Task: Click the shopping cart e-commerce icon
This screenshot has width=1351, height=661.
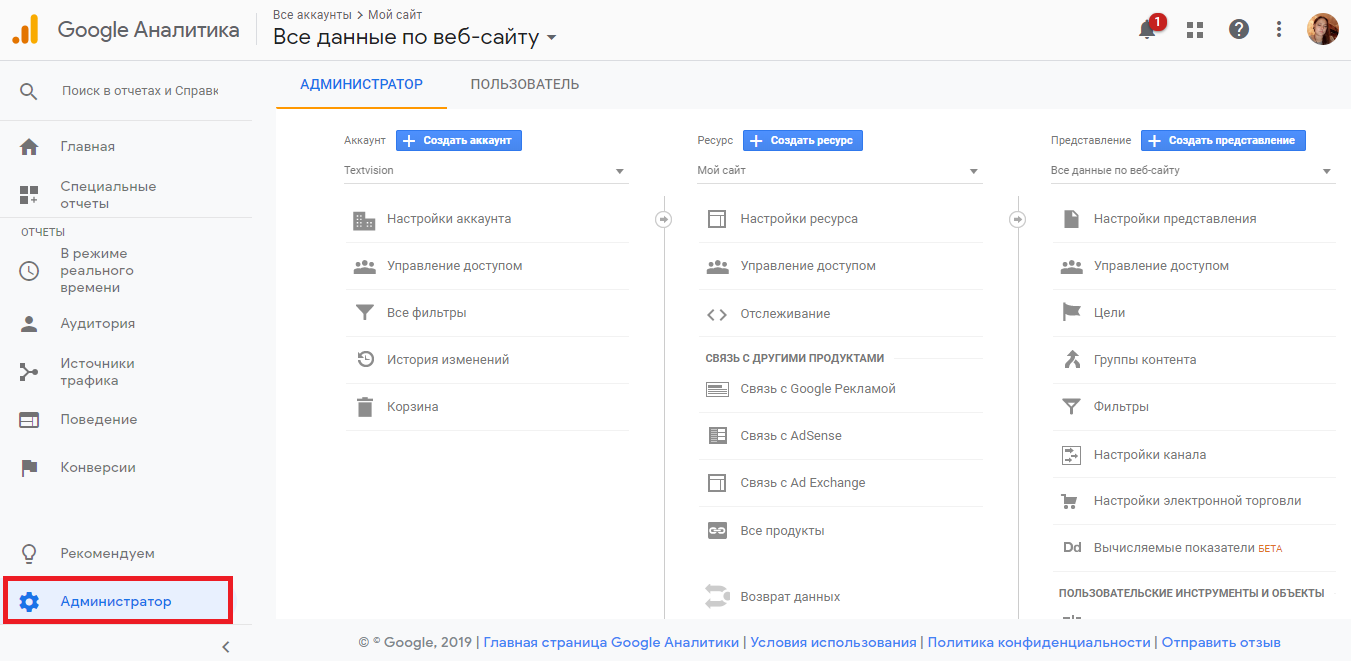Action: click(x=1071, y=501)
